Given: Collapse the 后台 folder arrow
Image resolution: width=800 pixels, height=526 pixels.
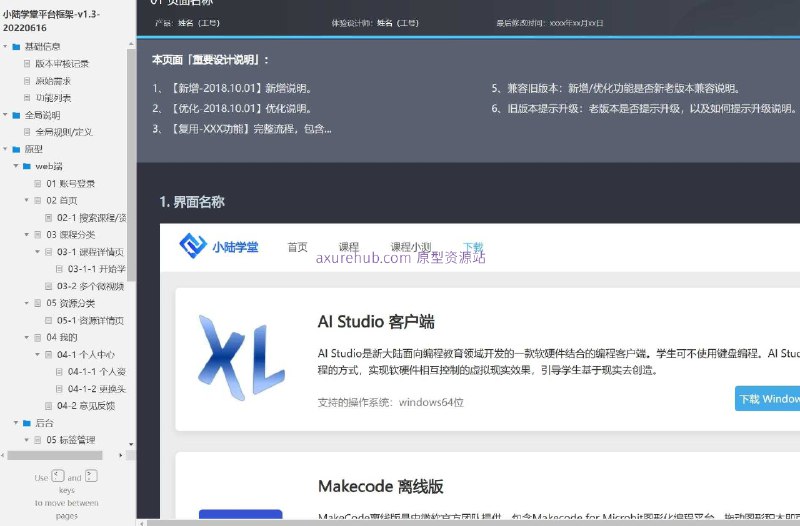Looking at the screenshot, I should [x=16, y=422].
